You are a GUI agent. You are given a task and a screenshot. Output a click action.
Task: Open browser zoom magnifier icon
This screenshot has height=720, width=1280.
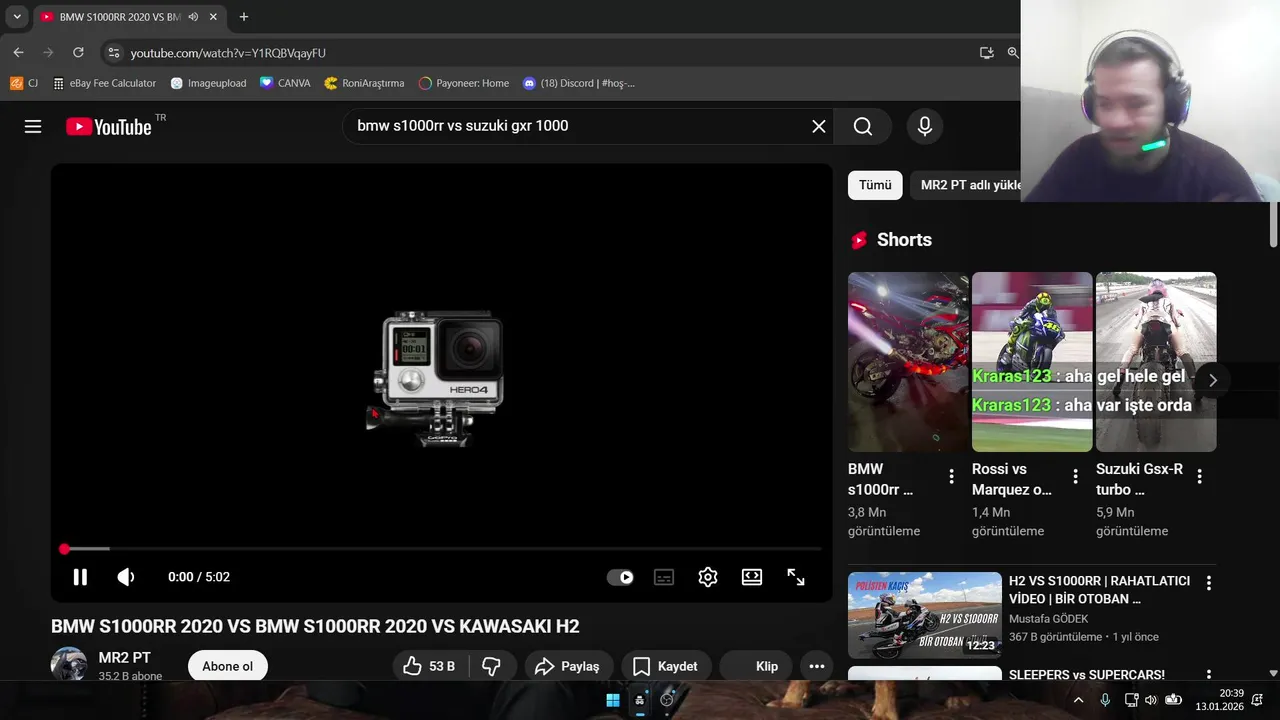(x=1013, y=53)
